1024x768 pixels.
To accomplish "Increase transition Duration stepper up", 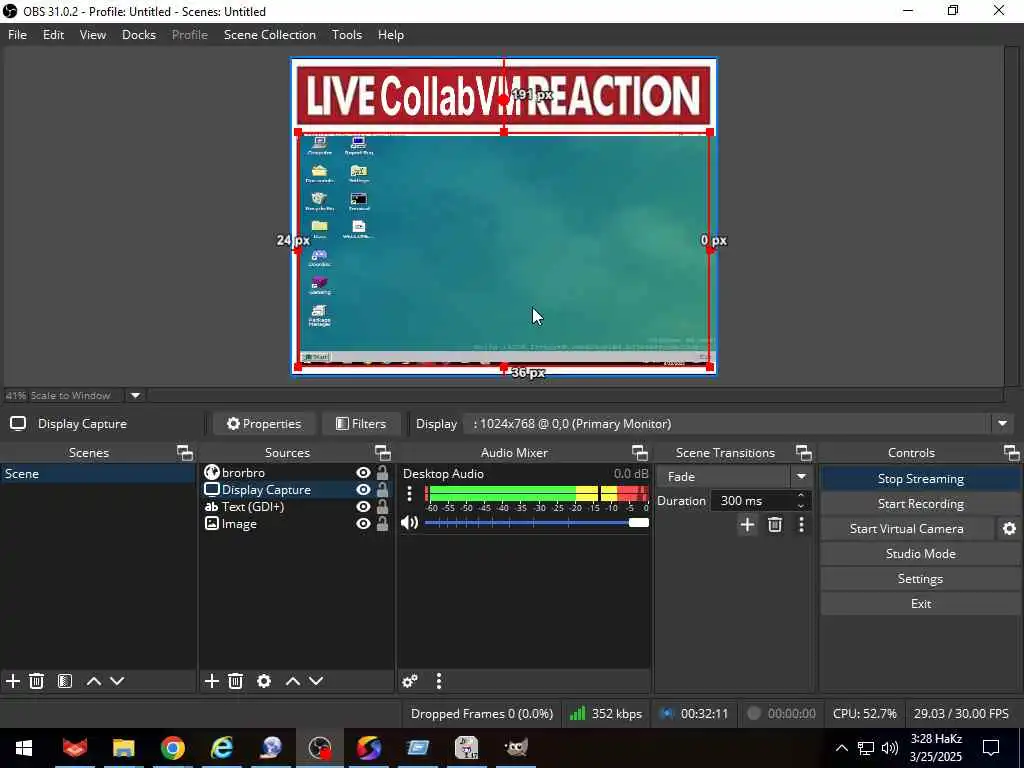I will [x=801, y=496].
